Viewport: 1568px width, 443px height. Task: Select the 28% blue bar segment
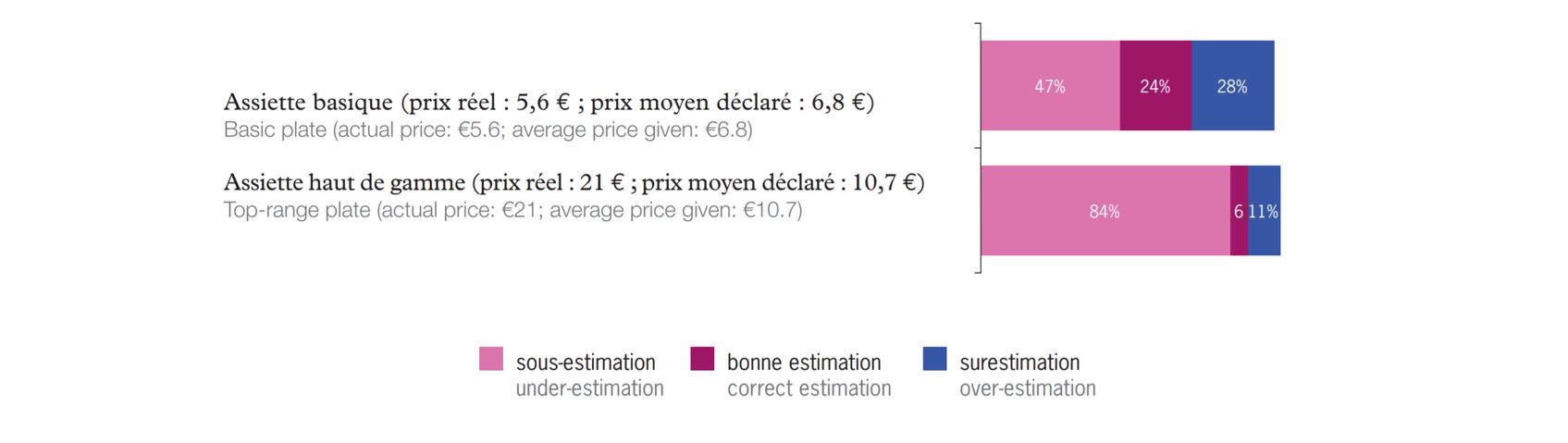tap(1233, 86)
